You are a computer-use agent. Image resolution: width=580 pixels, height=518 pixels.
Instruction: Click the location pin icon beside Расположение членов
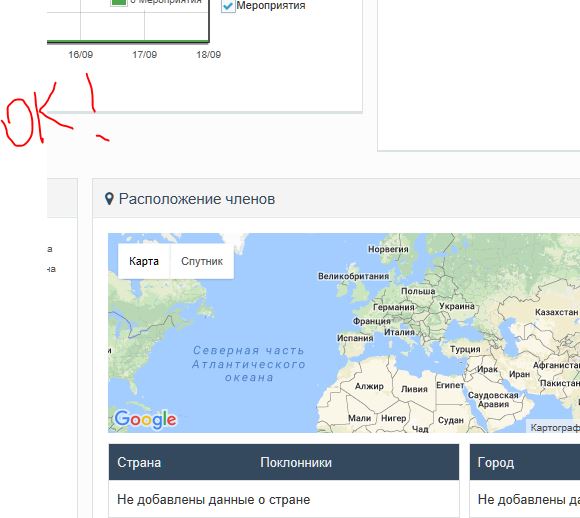tap(109, 199)
